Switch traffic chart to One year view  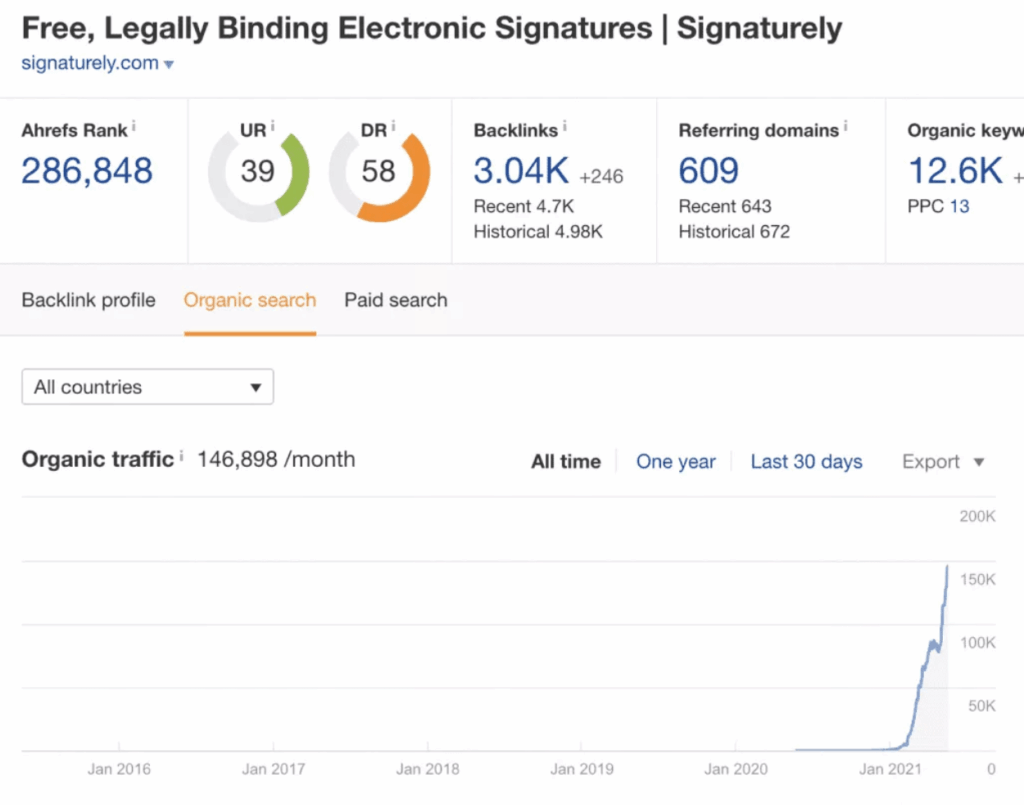[x=676, y=461]
